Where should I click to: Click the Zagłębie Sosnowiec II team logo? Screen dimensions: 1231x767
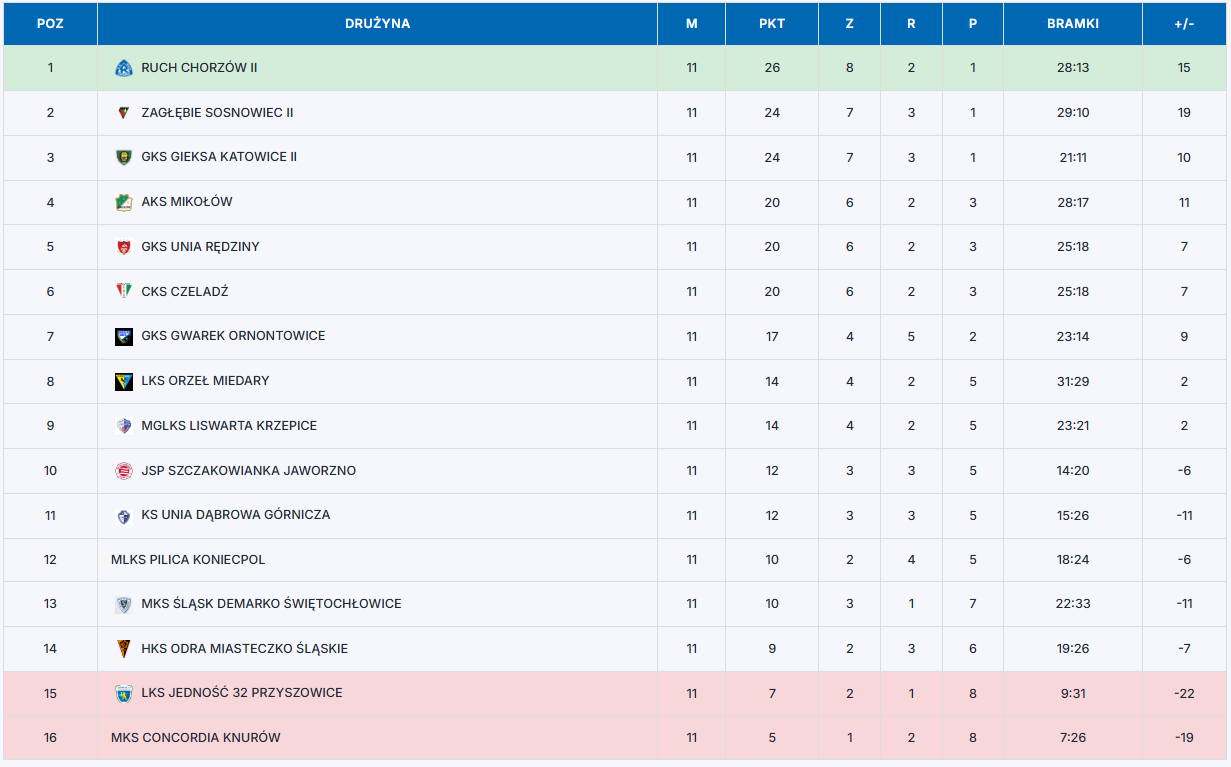[x=123, y=113]
